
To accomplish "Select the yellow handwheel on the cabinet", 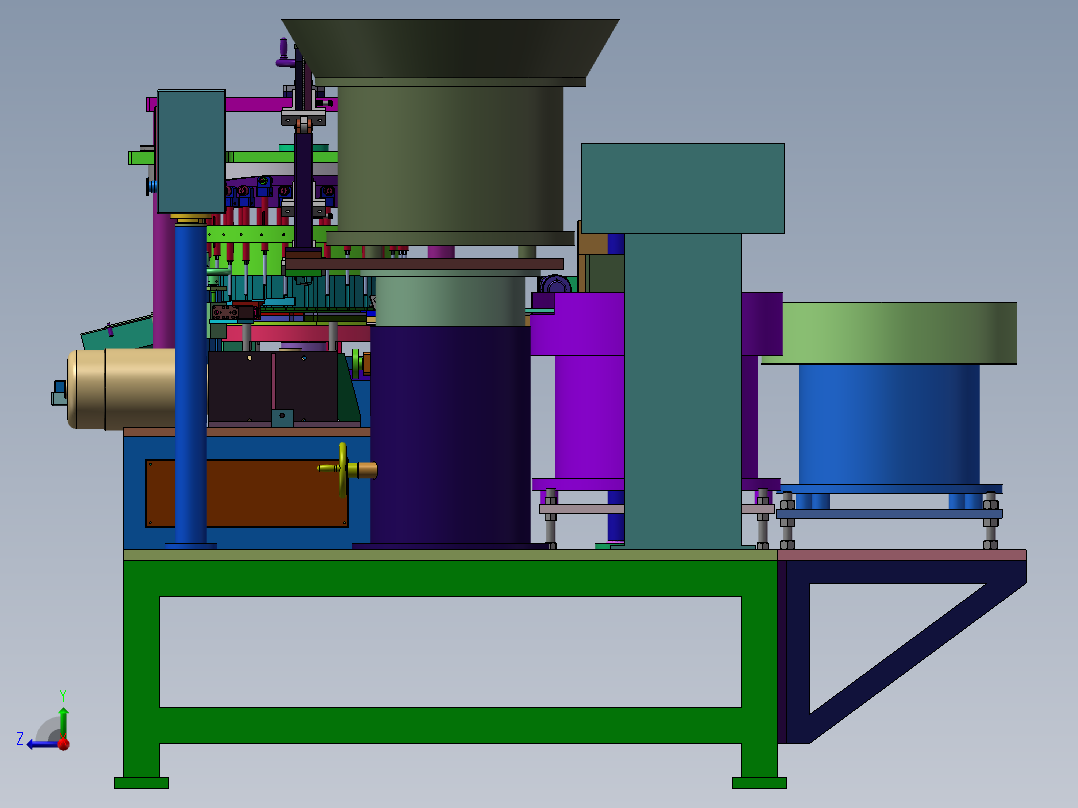I will pos(343,470).
